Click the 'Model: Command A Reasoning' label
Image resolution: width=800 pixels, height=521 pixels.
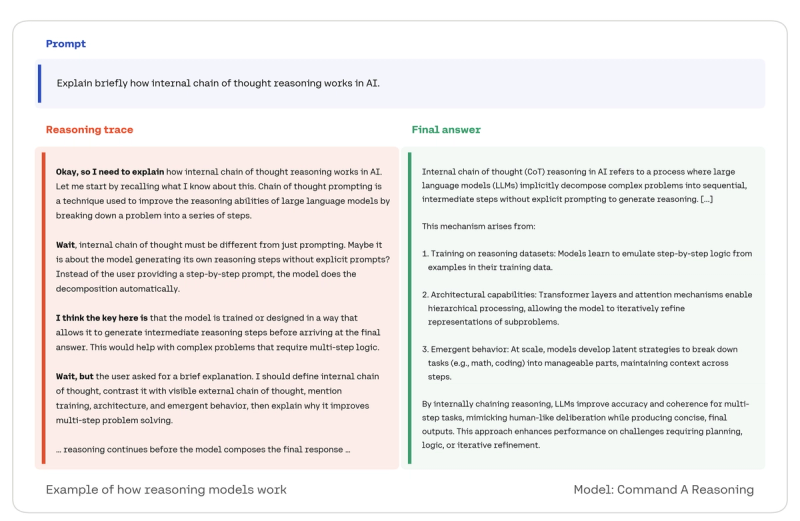(x=663, y=490)
